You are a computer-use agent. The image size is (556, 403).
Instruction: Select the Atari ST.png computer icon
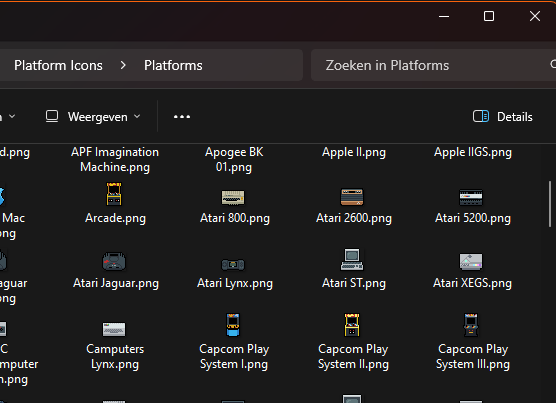pos(352,259)
